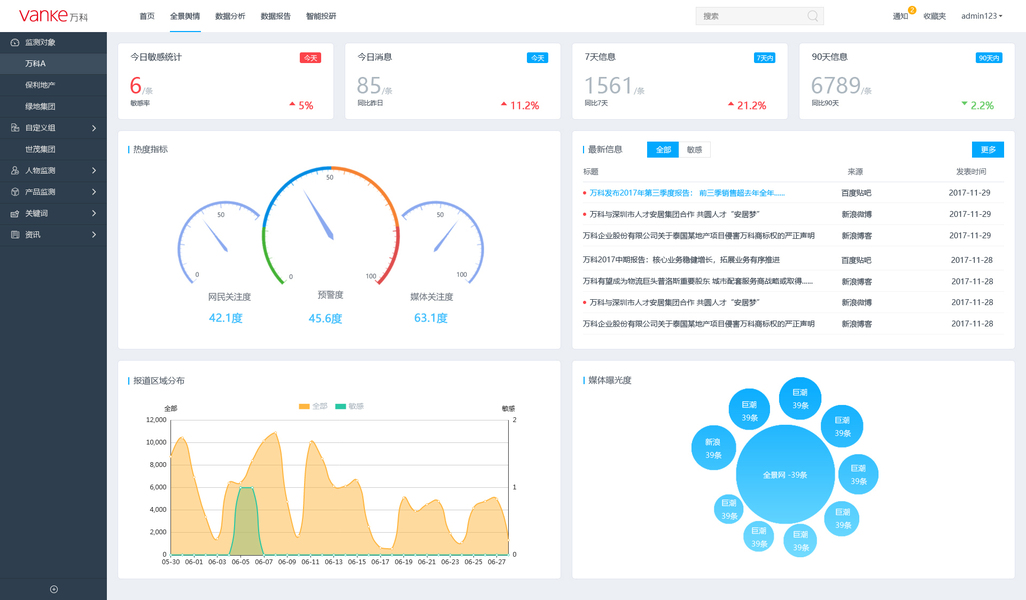Click the 人物监测 person icon in sidebar

point(15,170)
